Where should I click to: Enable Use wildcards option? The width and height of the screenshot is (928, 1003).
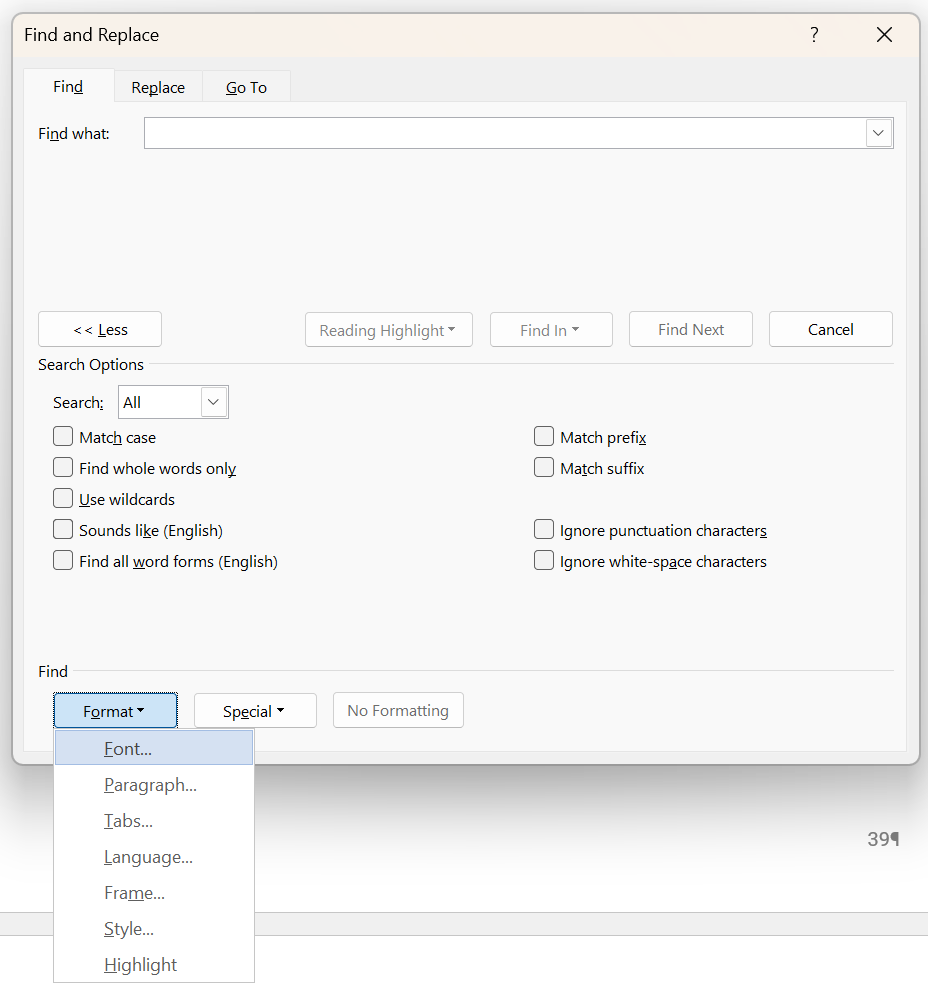coord(63,499)
